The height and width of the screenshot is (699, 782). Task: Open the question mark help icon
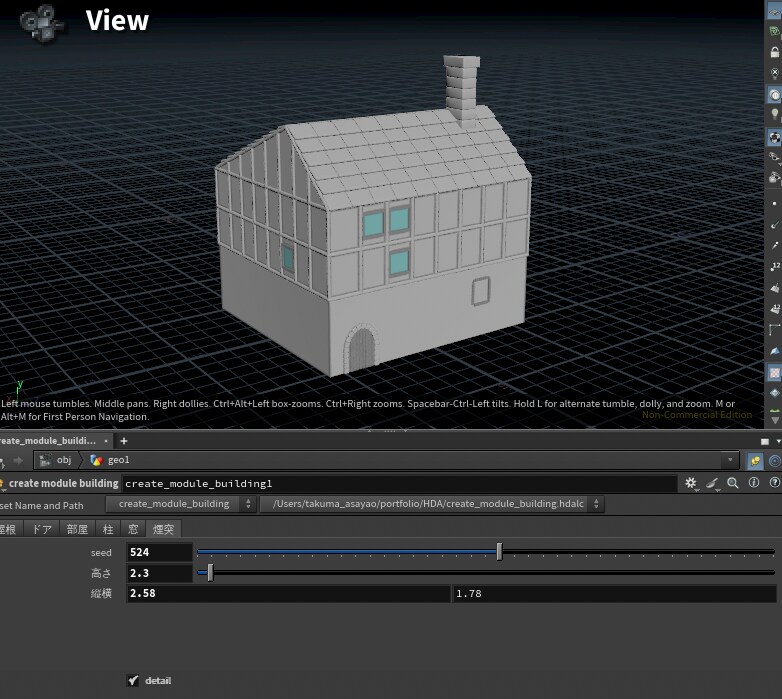[775, 482]
